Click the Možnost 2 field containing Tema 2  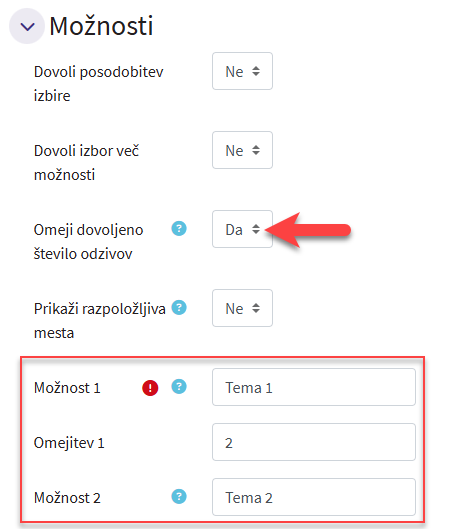click(314, 497)
